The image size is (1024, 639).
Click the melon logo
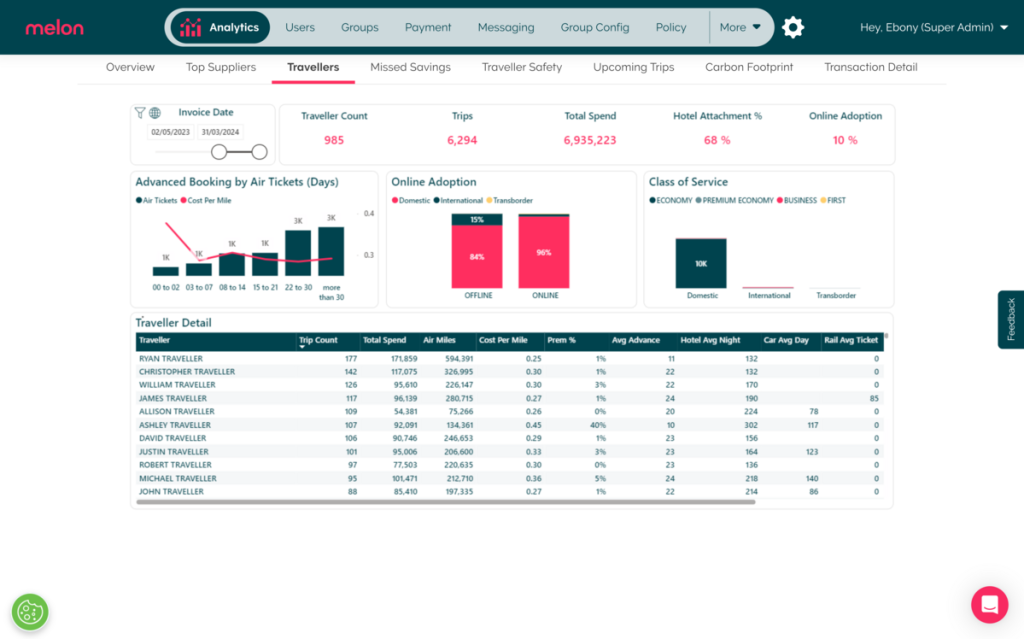54,28
